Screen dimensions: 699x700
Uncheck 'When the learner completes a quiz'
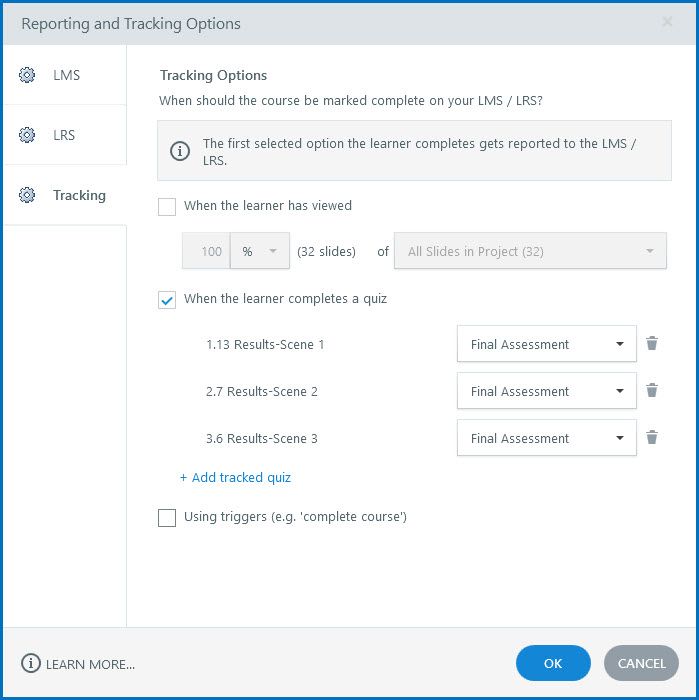click(167, 300)
